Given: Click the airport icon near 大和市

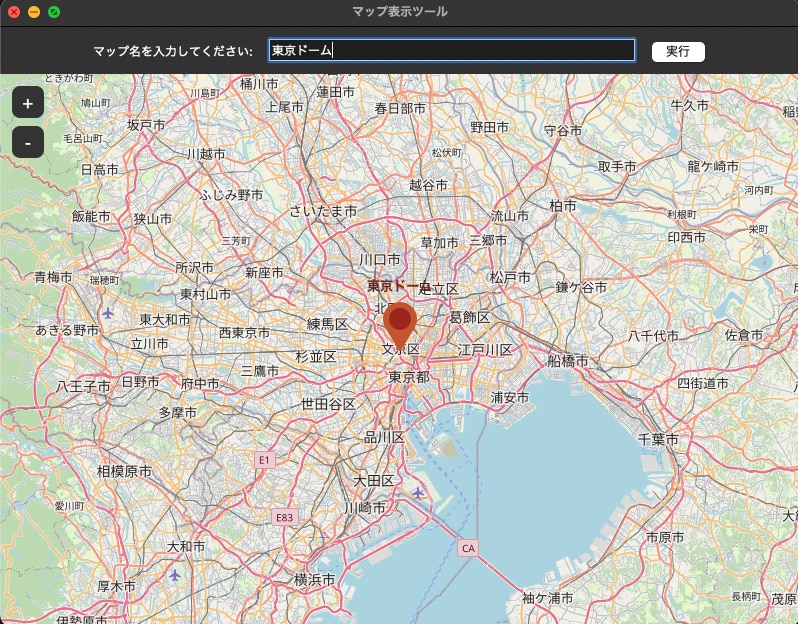Looking at the screenshot, I should 175,575.
